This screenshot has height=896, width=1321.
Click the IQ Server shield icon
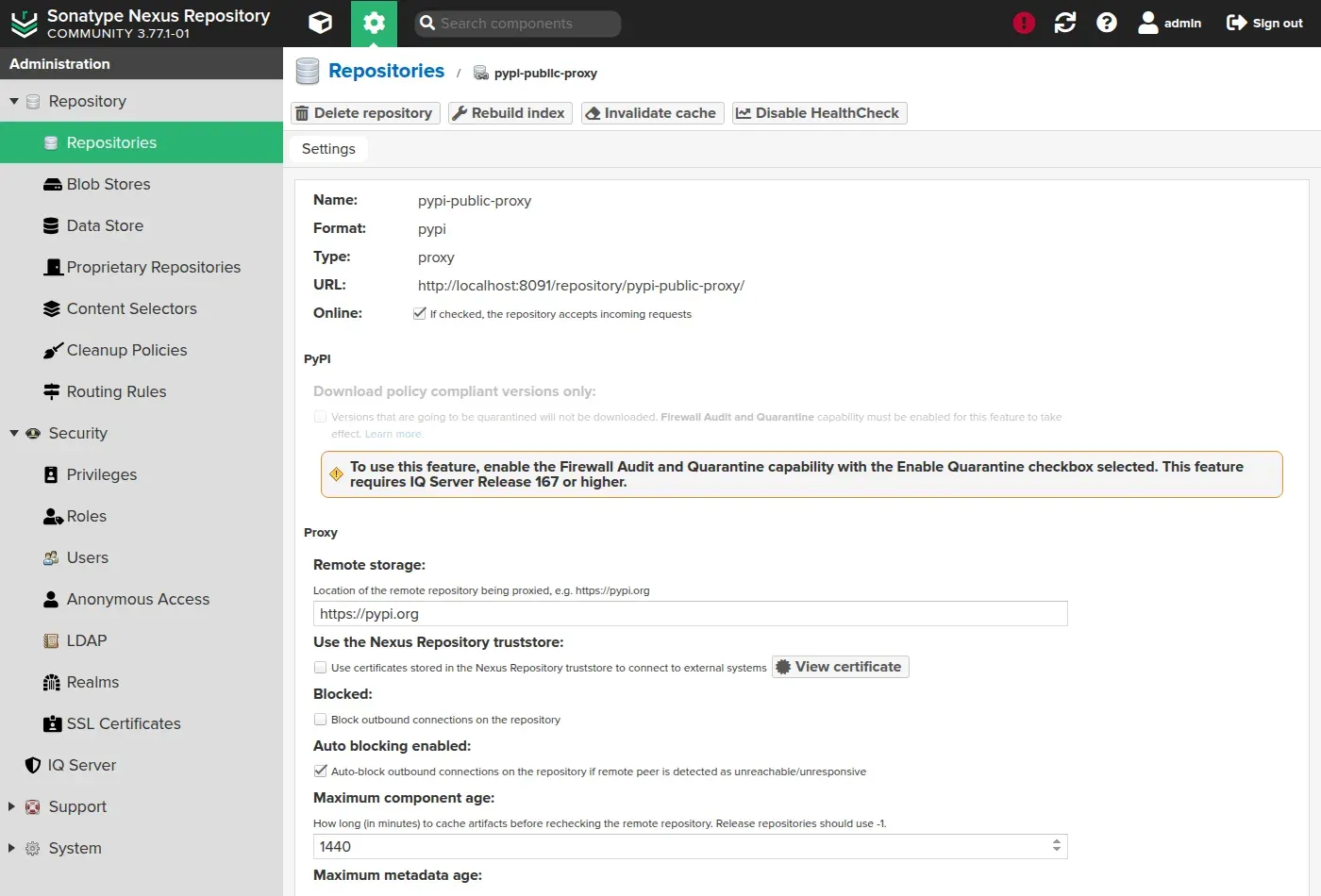pos(33,766)
